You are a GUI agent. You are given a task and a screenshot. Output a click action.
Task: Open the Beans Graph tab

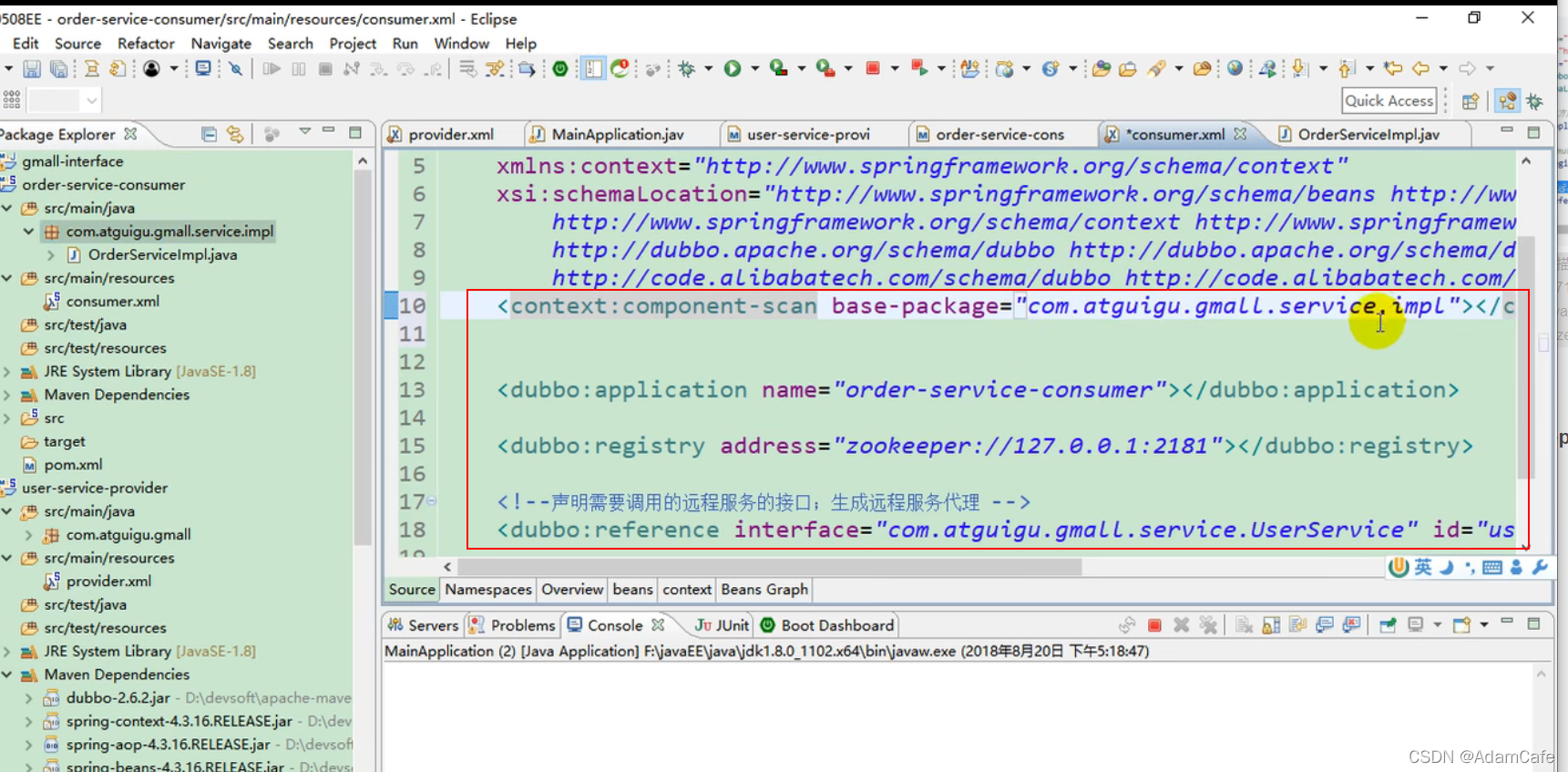pos(764,590)
